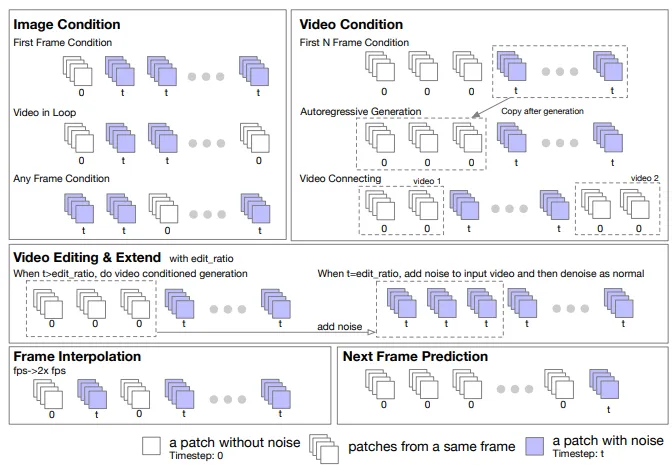Click the Next Frame Prediction heading
672x465 pixels.
coord(415,357)
